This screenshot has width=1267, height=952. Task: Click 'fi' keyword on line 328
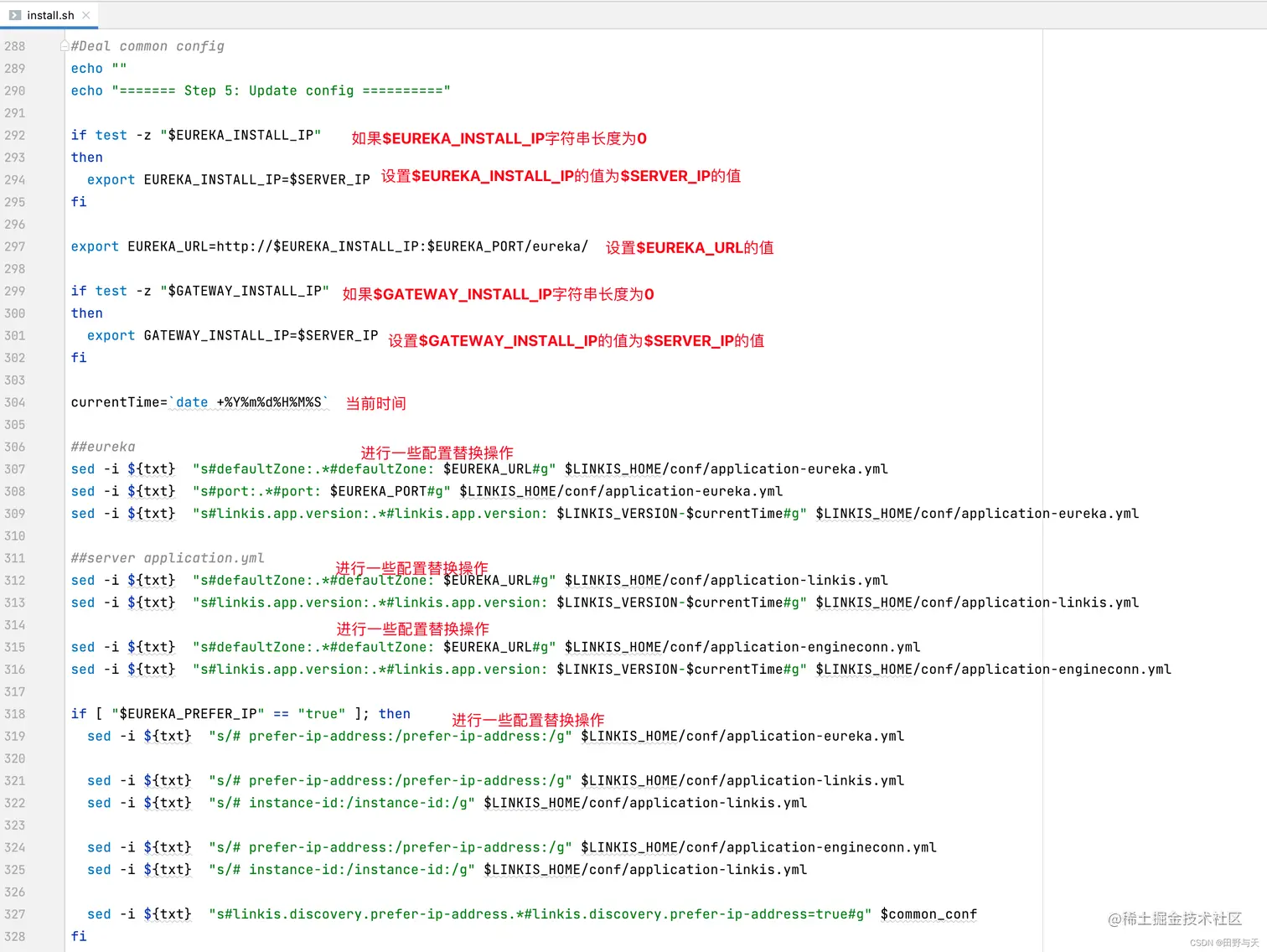point(79,937)
